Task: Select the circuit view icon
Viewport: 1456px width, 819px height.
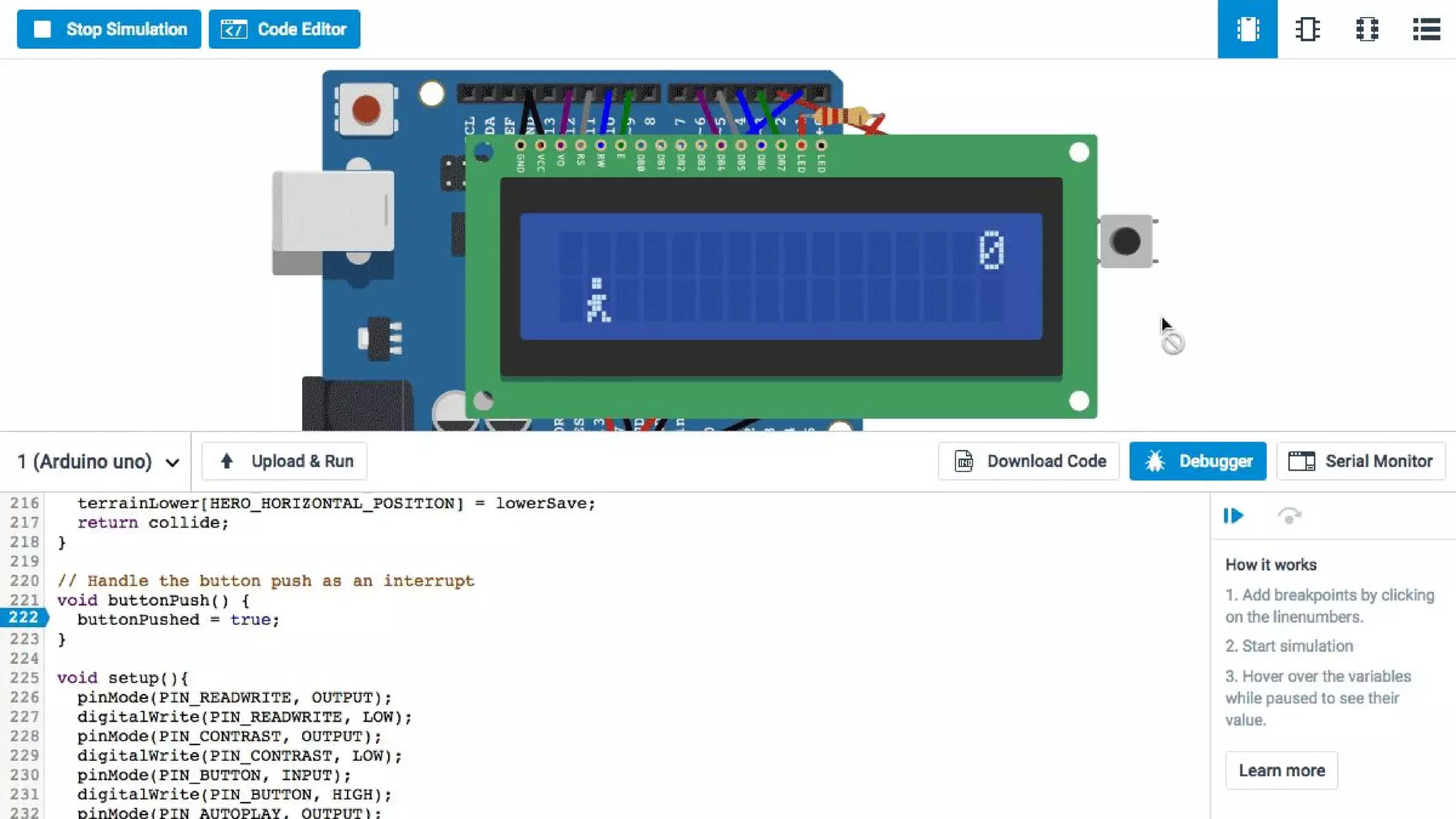Action: tap(1247, 29)
